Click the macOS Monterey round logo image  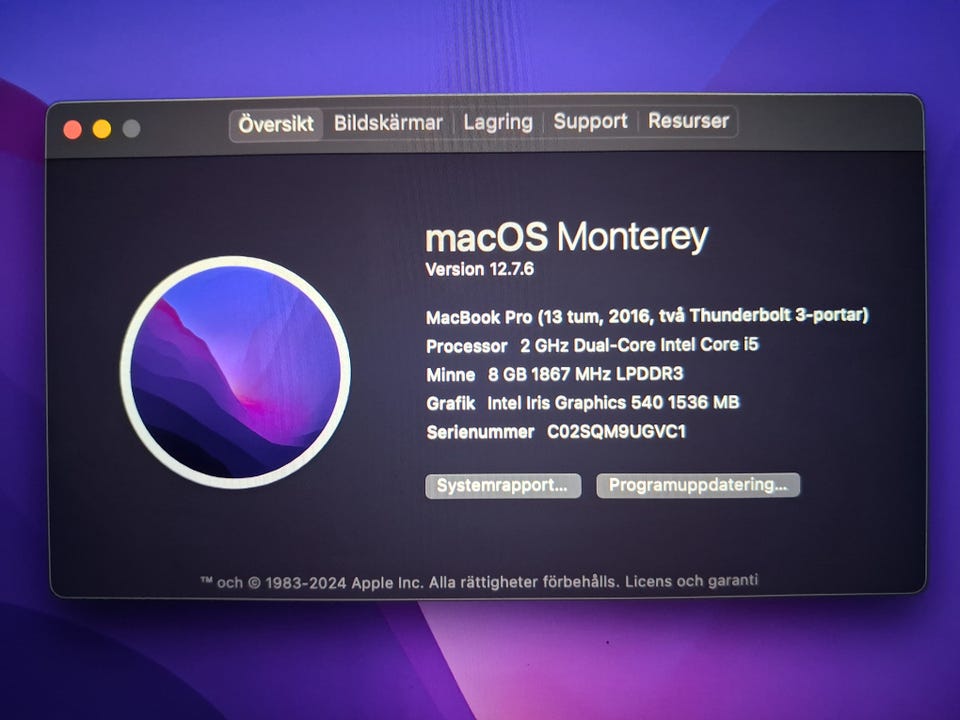[x=235, y=372]
